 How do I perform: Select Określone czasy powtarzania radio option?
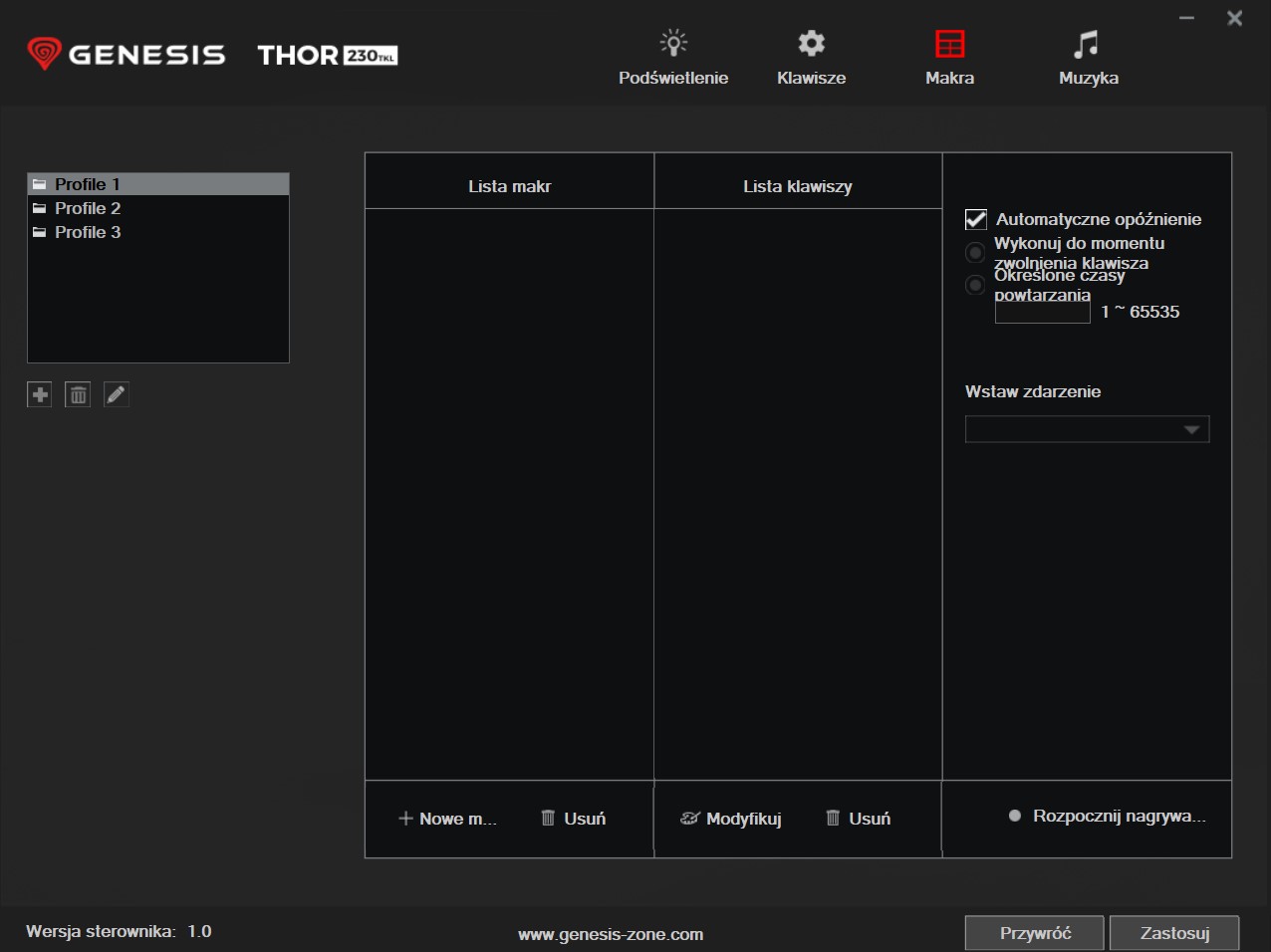click(x=976, y=286)
